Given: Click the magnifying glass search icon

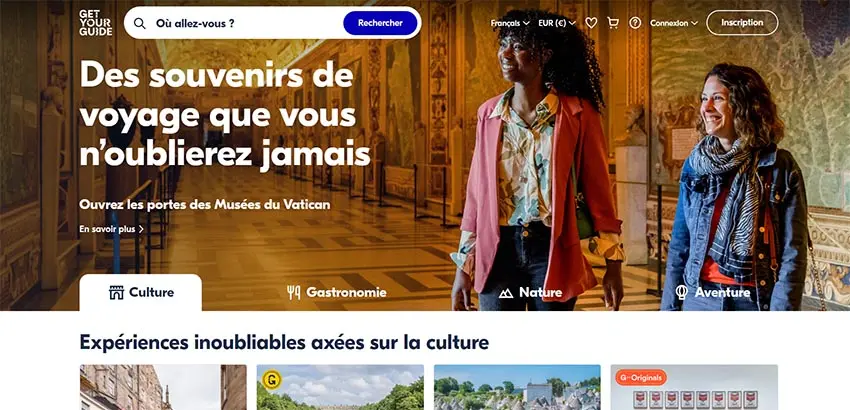Looking at the screenshot, I should pos(139,23).
